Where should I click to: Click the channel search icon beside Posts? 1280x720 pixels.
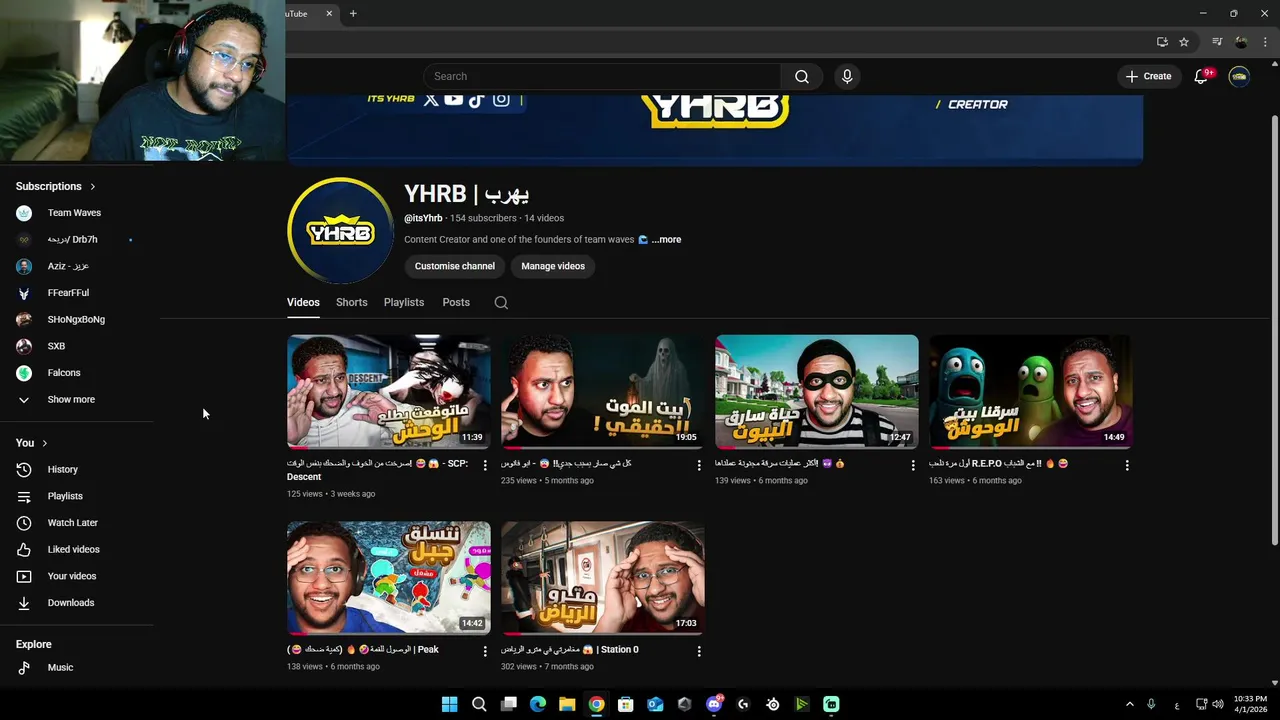pos(501,303)
